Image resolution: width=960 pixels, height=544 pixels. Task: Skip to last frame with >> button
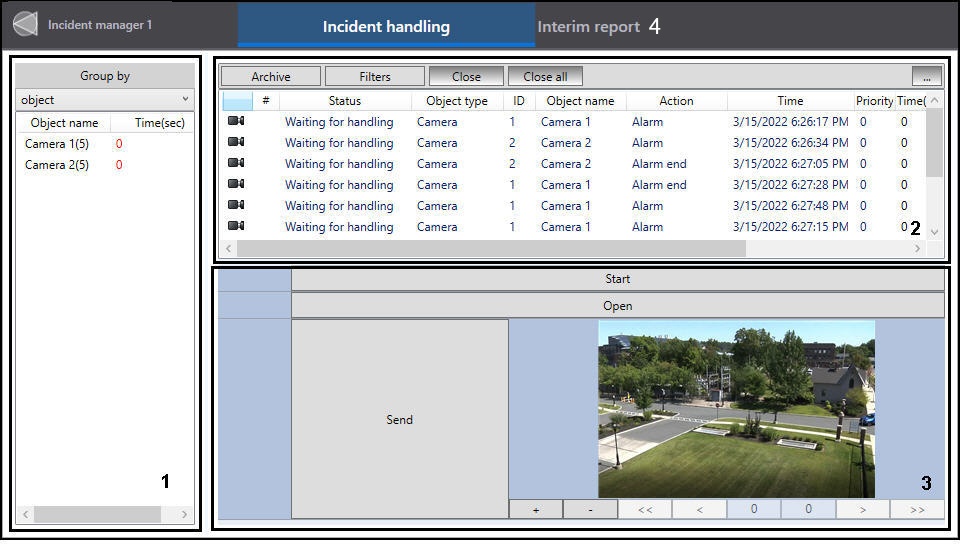(917, 509)
